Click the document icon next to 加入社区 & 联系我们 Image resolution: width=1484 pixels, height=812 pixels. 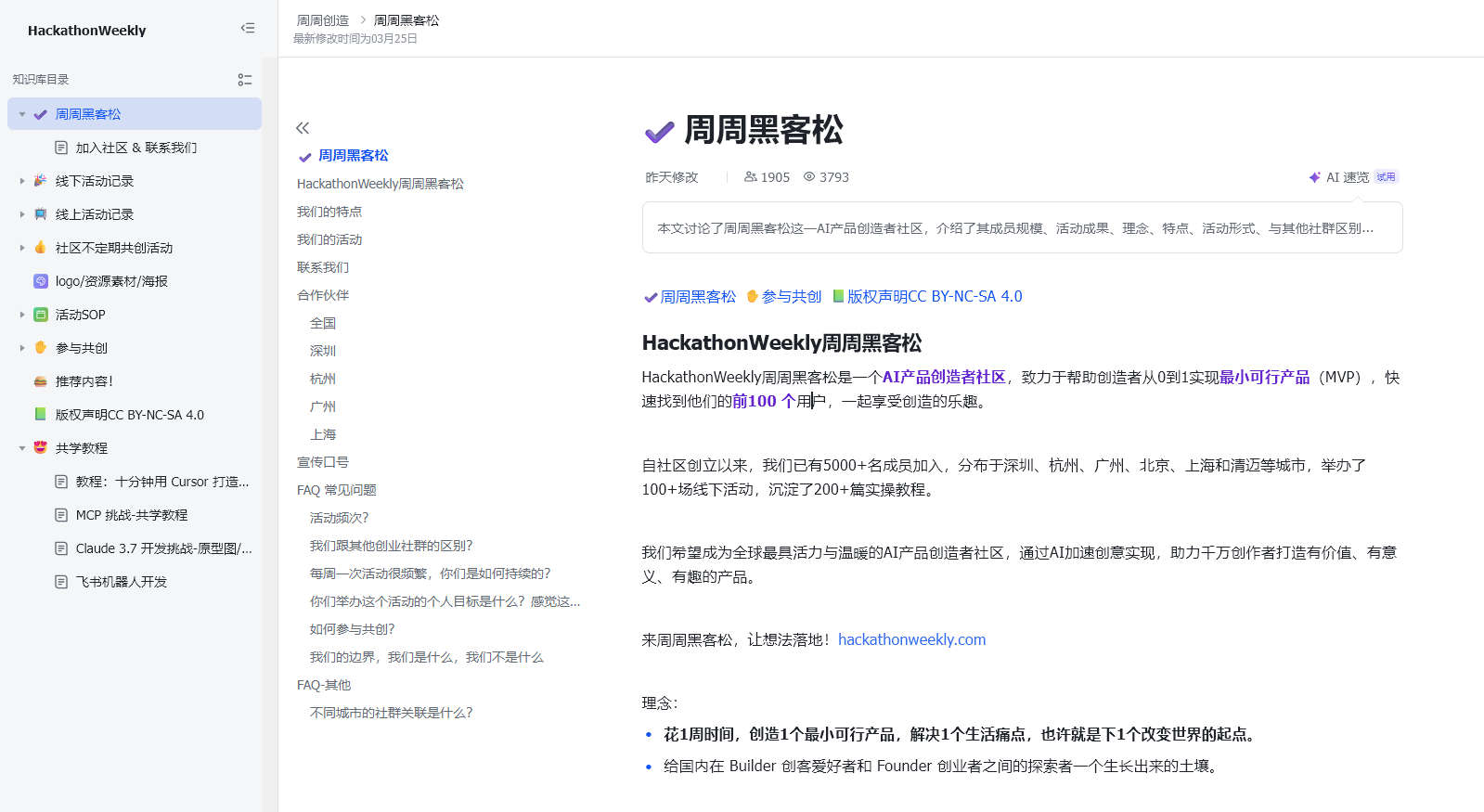[61, 148]
